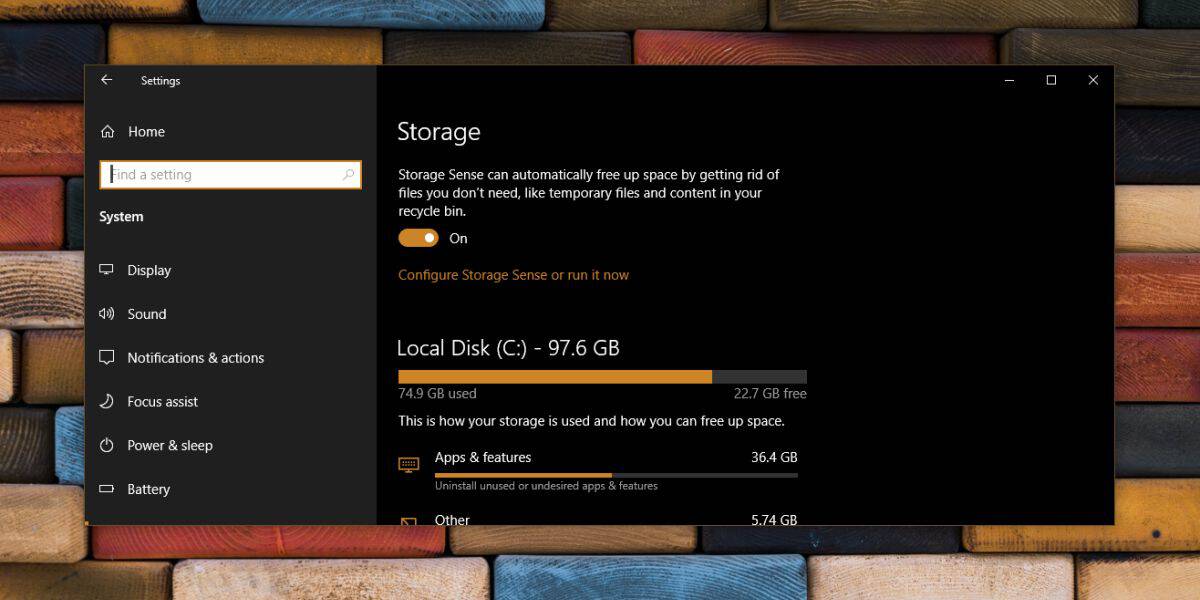The image size is (1200, 600).
Task: Click the search magnifier icon
Action: click(348, 175)
